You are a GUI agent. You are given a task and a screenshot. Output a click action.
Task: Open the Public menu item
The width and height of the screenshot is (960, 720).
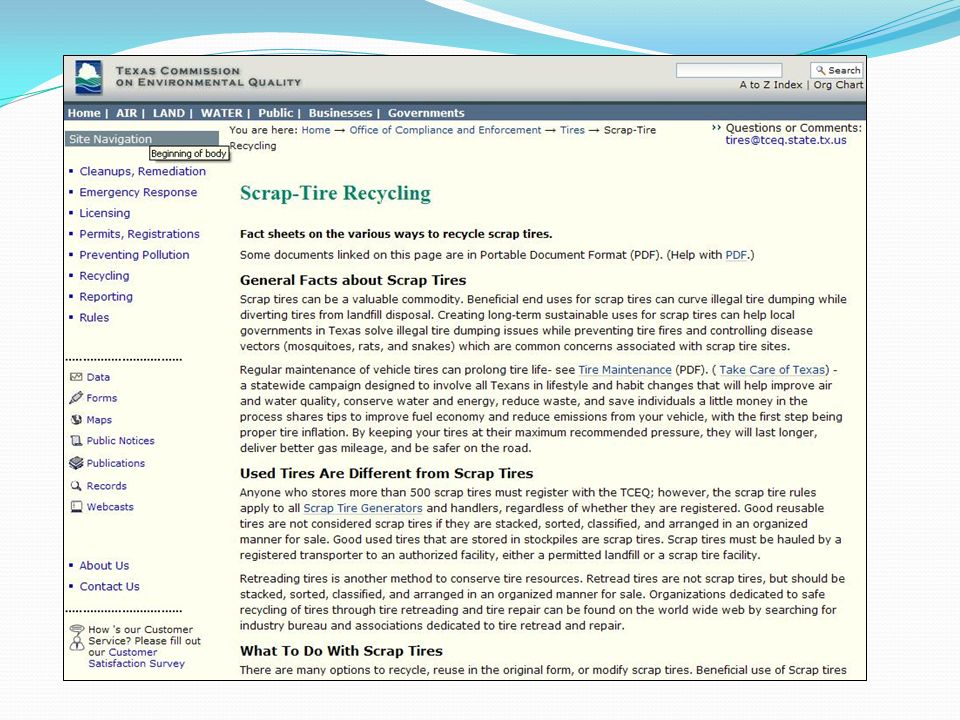pos(276,113)
